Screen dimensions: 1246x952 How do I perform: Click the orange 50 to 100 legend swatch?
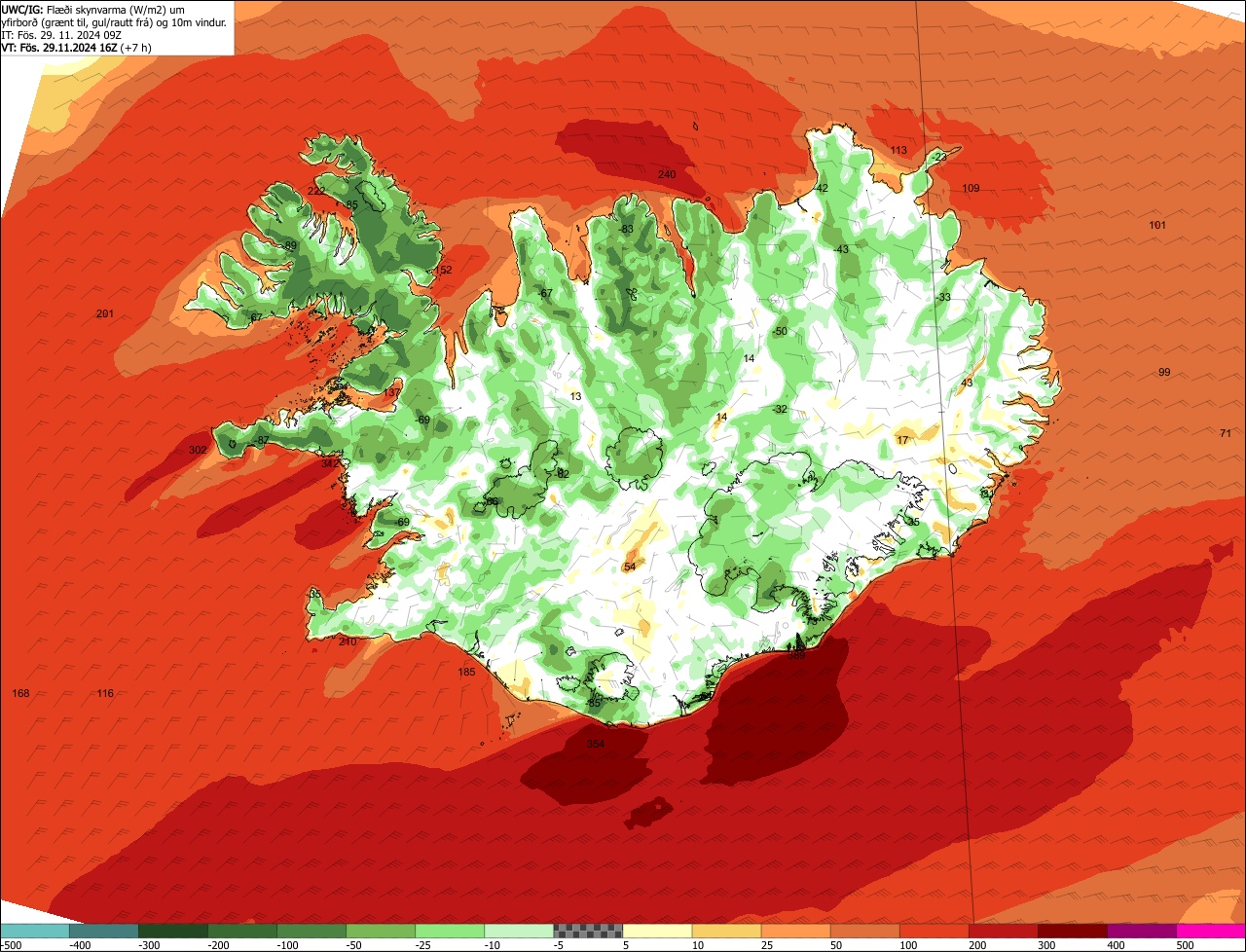[x=864, y=931]
